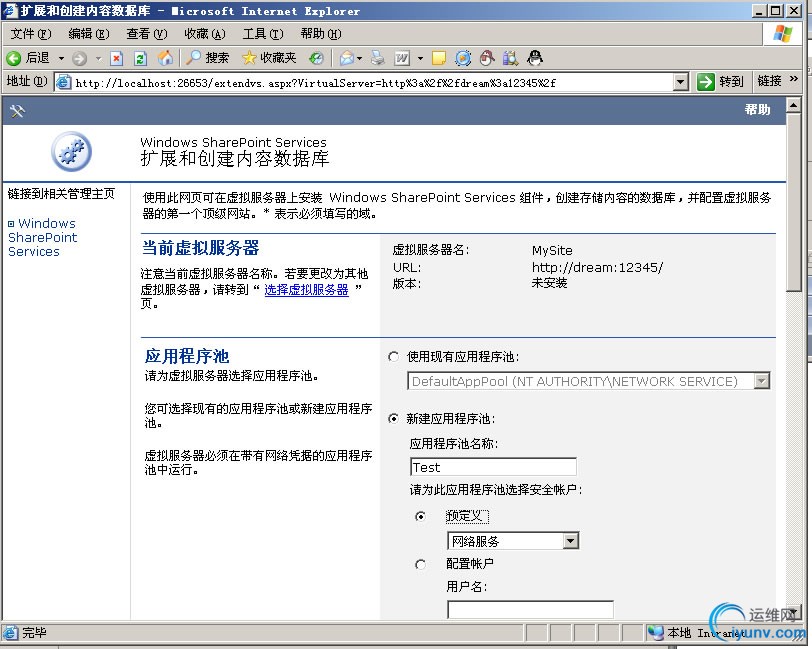Click the Research books icon

(x=510, y=58)
